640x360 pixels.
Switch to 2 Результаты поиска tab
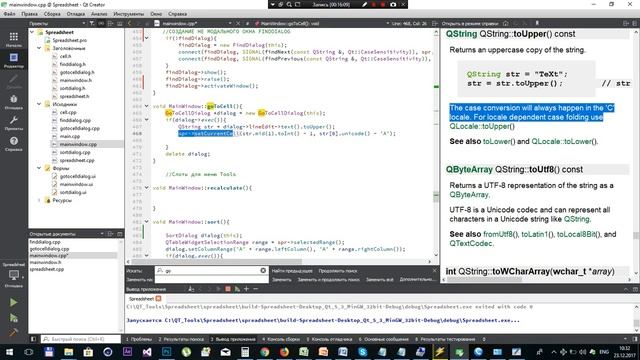[x=181, y=339]
